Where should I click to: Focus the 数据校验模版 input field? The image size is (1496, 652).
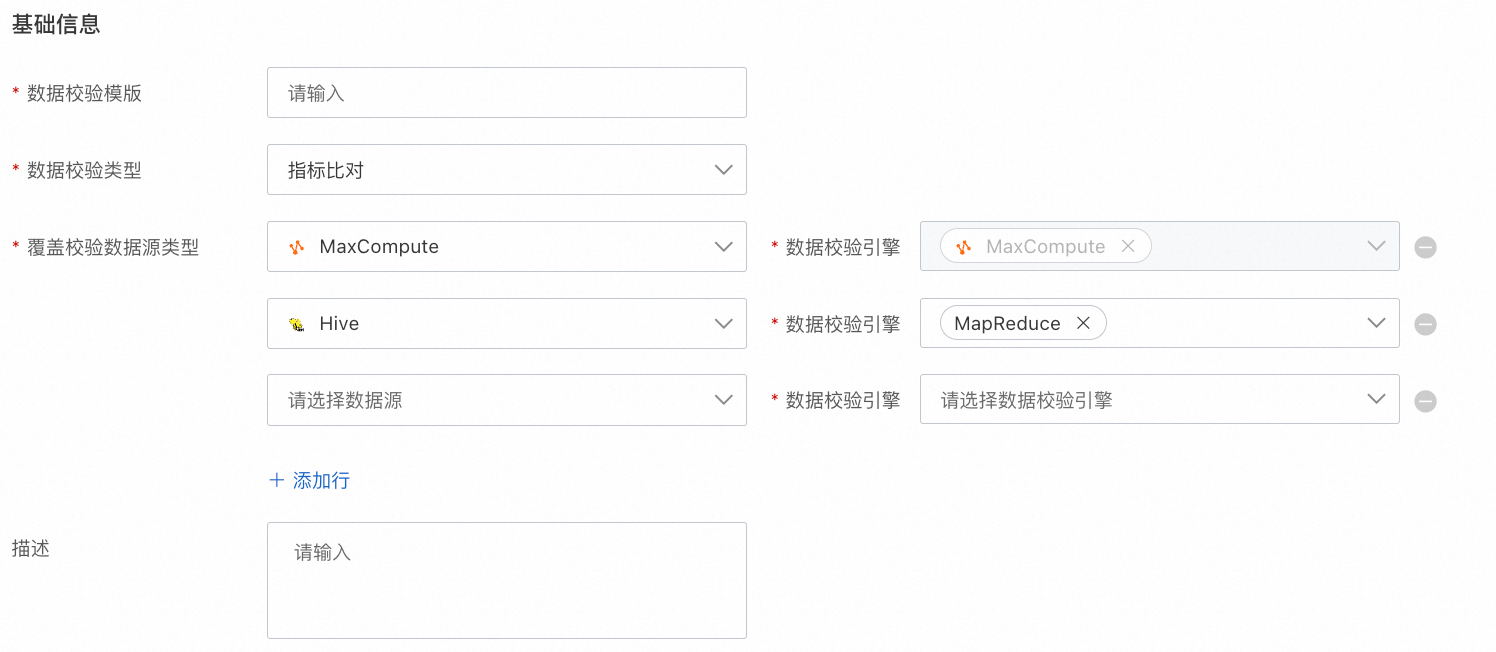tap(506, 93)
